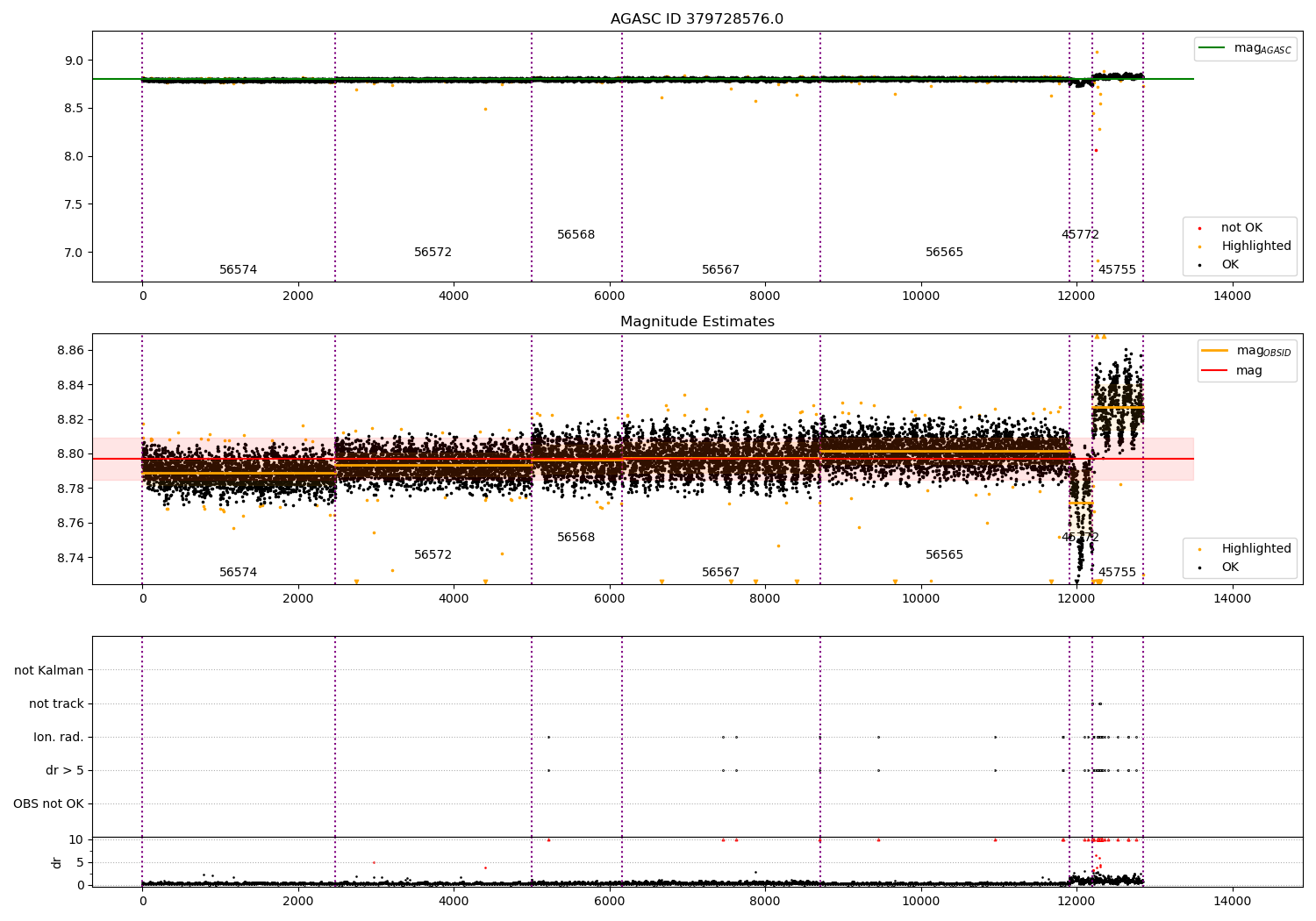Click obsid label 56568 in top plot
This screenshot has height=921, width=1316.
click(576, 234)
